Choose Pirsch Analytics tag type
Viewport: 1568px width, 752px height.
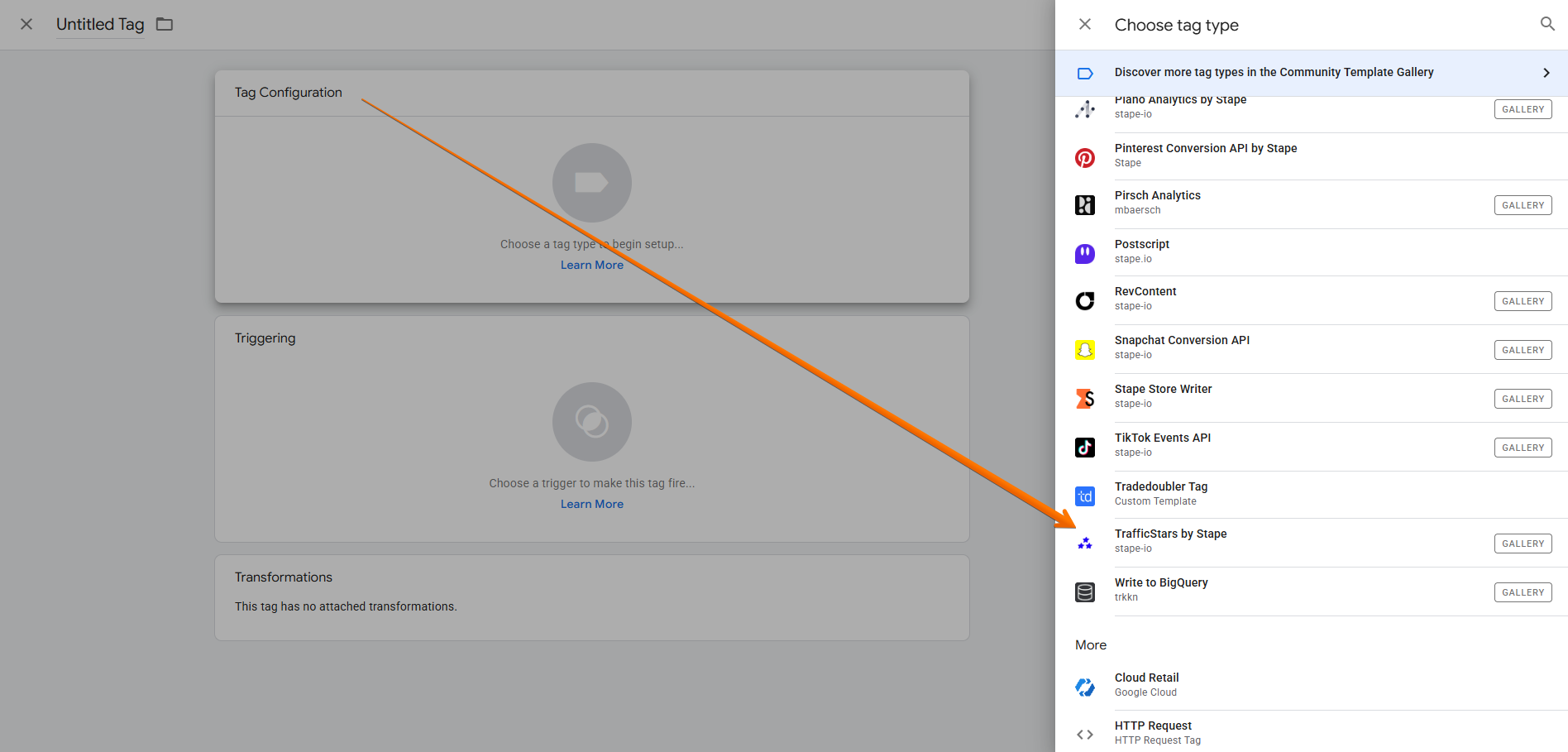1312,204
